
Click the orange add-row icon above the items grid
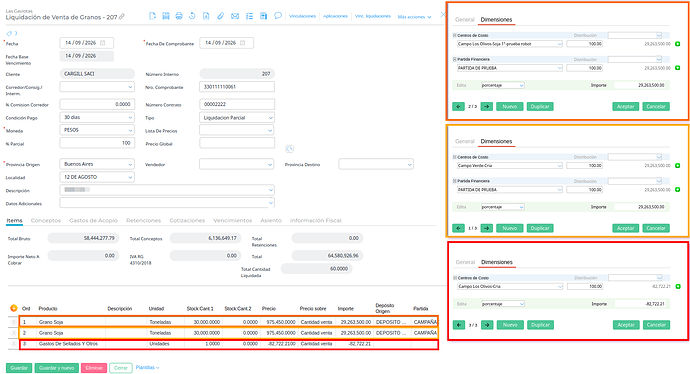(x=13, y=308)
